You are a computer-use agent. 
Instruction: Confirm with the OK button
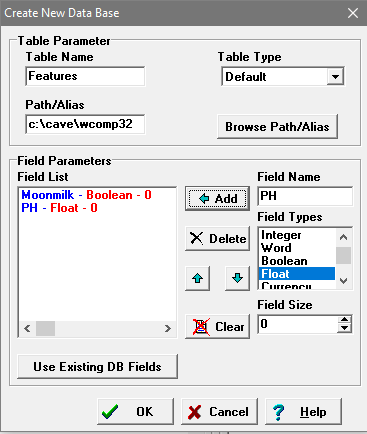pos(135,412)
